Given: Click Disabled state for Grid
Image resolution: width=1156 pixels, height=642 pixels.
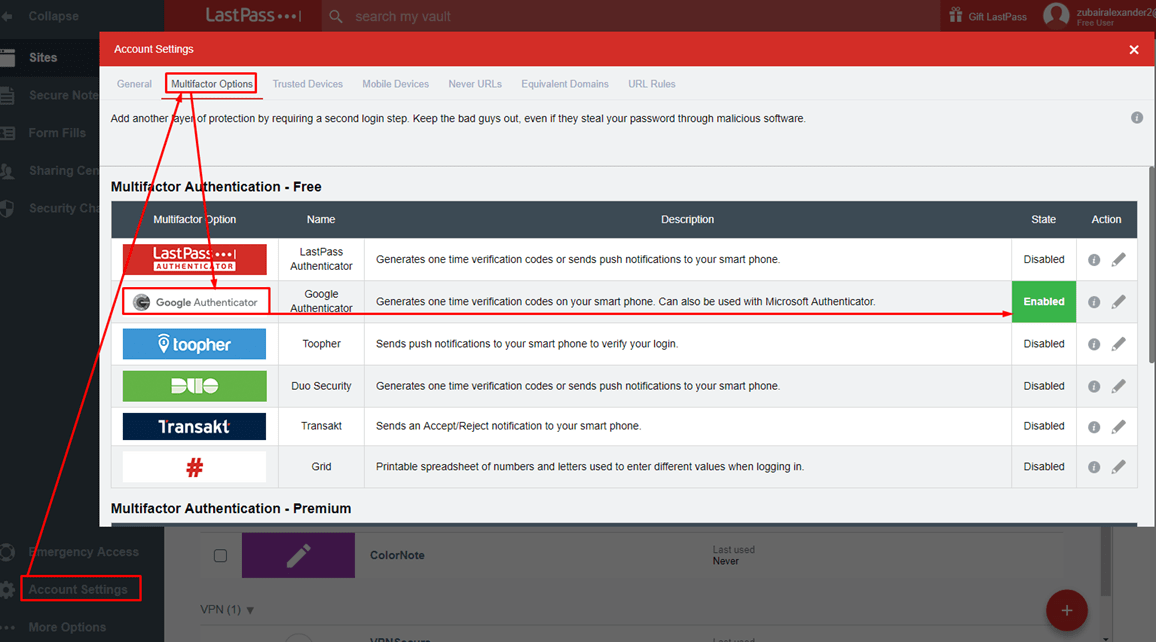Looking at the screenshot, I should coord(1043,467).
